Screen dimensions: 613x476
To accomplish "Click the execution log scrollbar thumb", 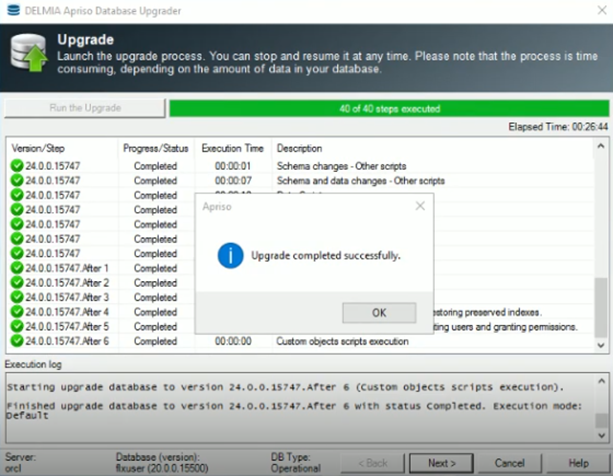I will point(601,421).
